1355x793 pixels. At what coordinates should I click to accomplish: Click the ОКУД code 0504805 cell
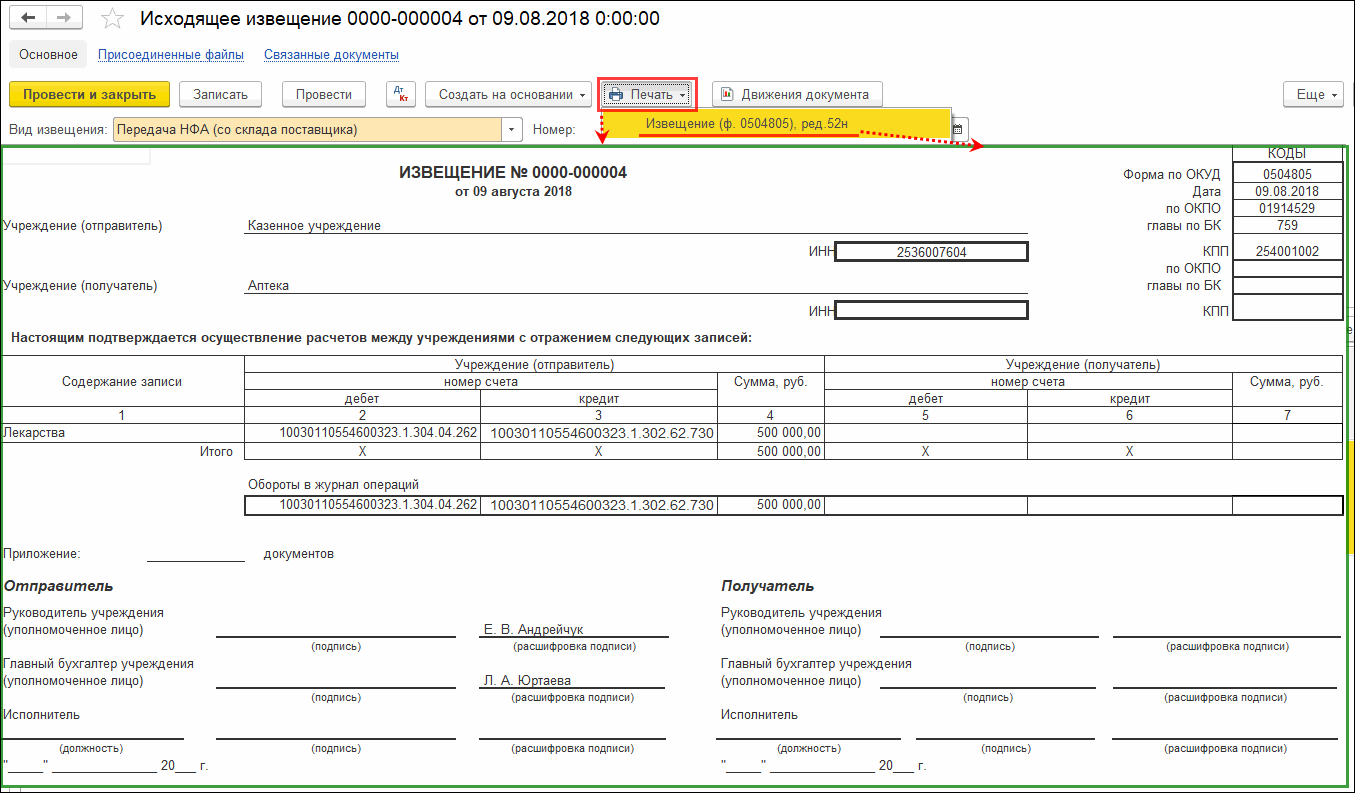click(1287, 174)
